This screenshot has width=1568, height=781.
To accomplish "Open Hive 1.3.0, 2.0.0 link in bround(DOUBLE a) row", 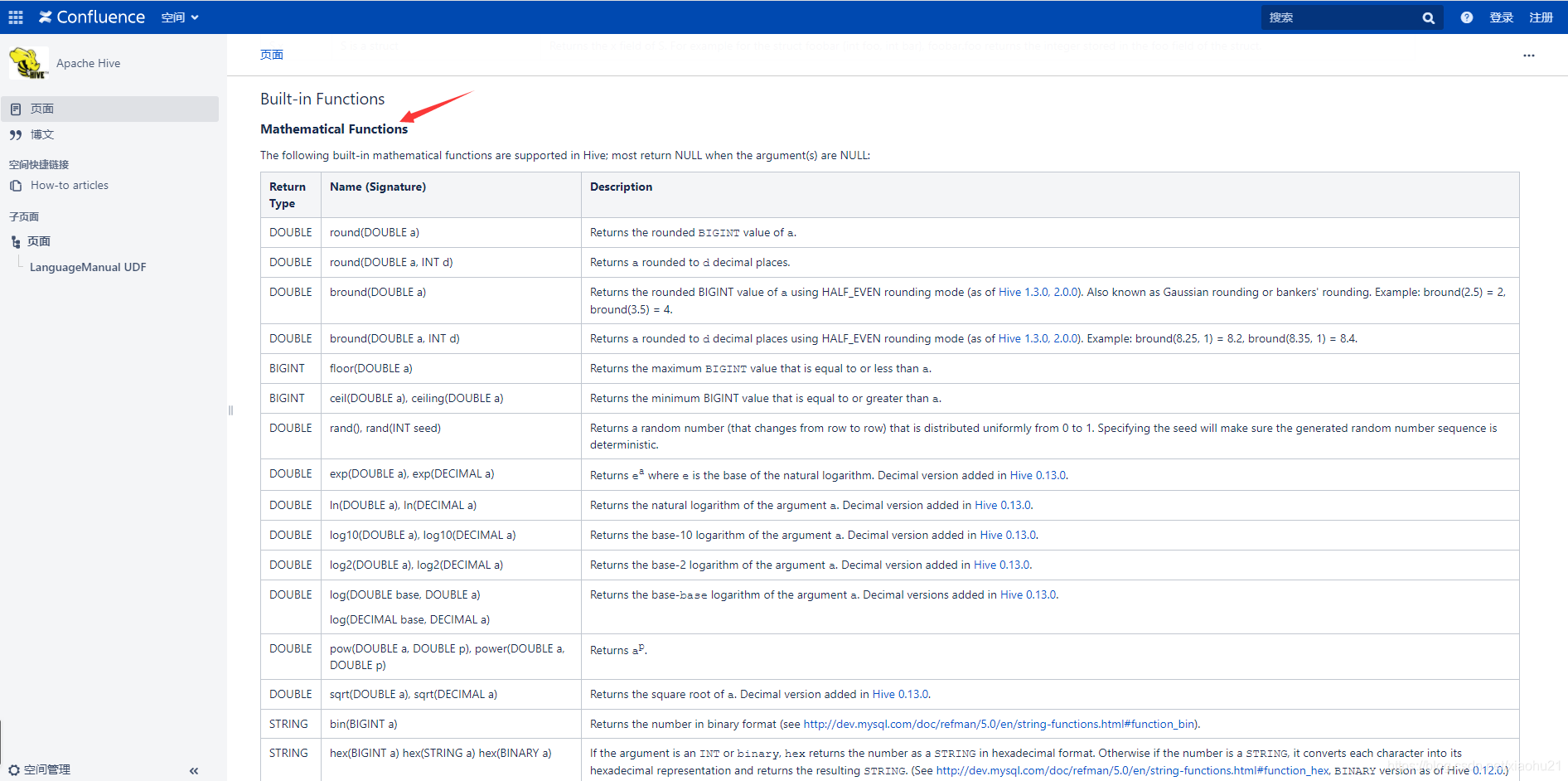I will 1038,292.
